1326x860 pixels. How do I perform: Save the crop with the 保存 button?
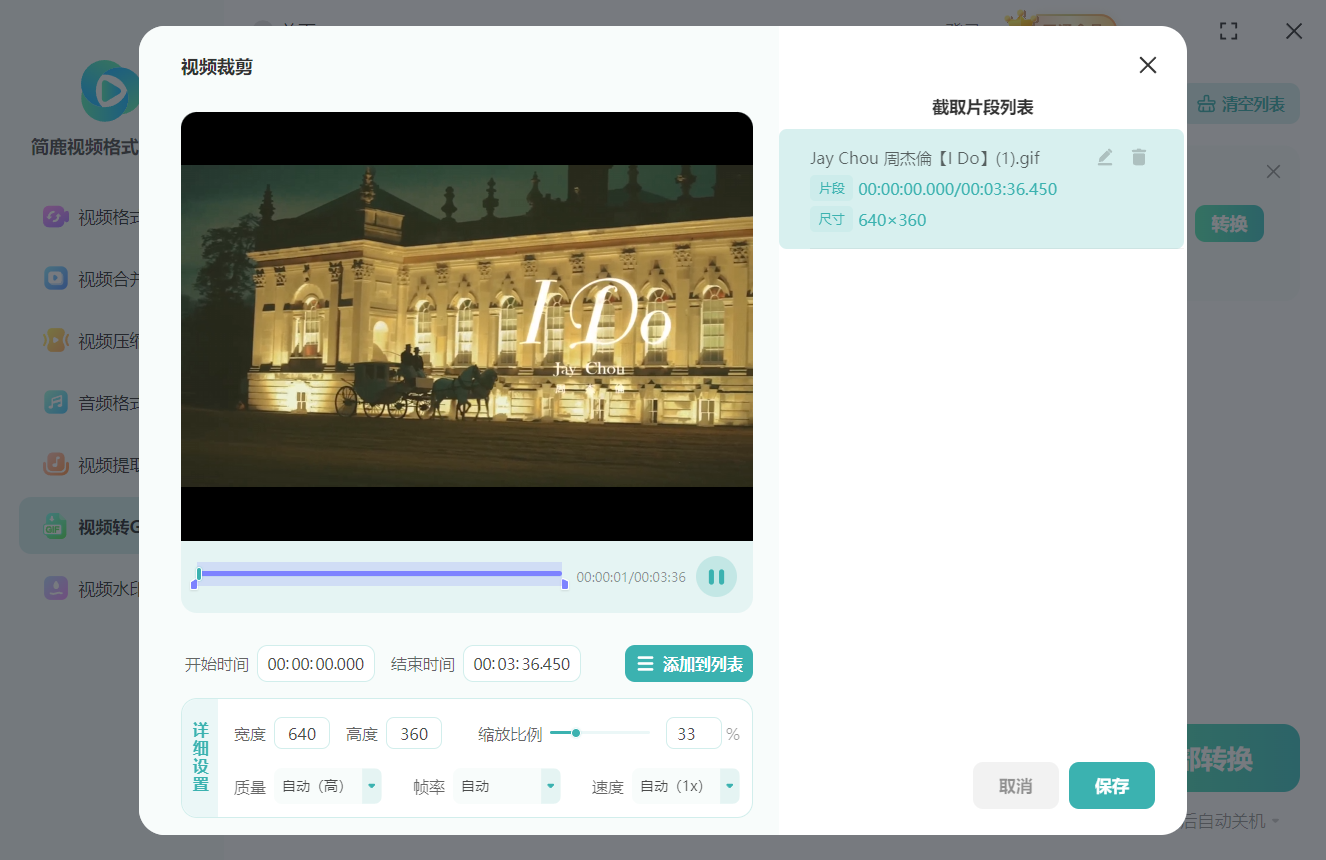(1112, 786)
